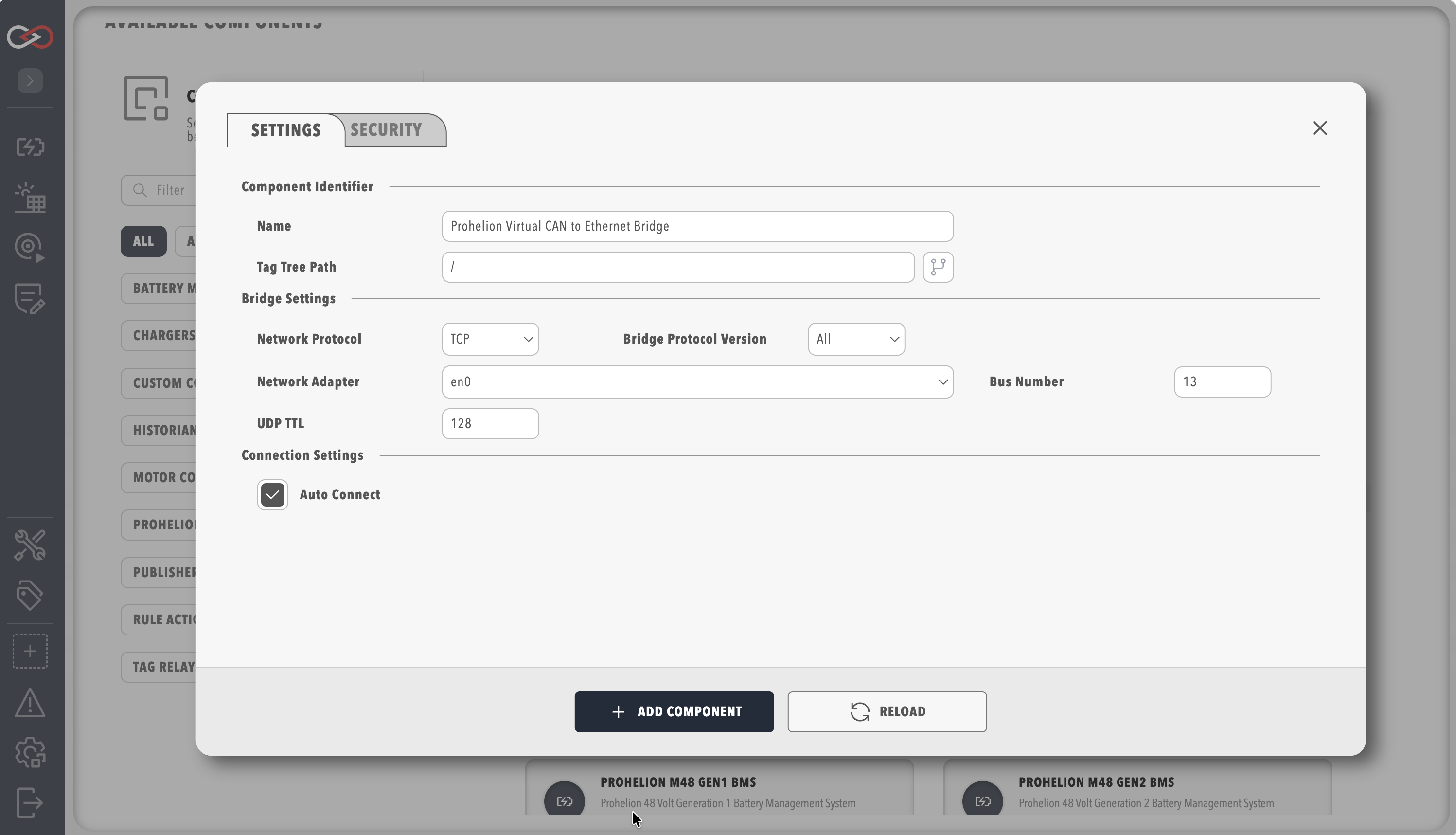Viewport: 1456px width, 835px height.
Task: Click the logout arrow icon in sidebar
Action: (x=30, y=803)
